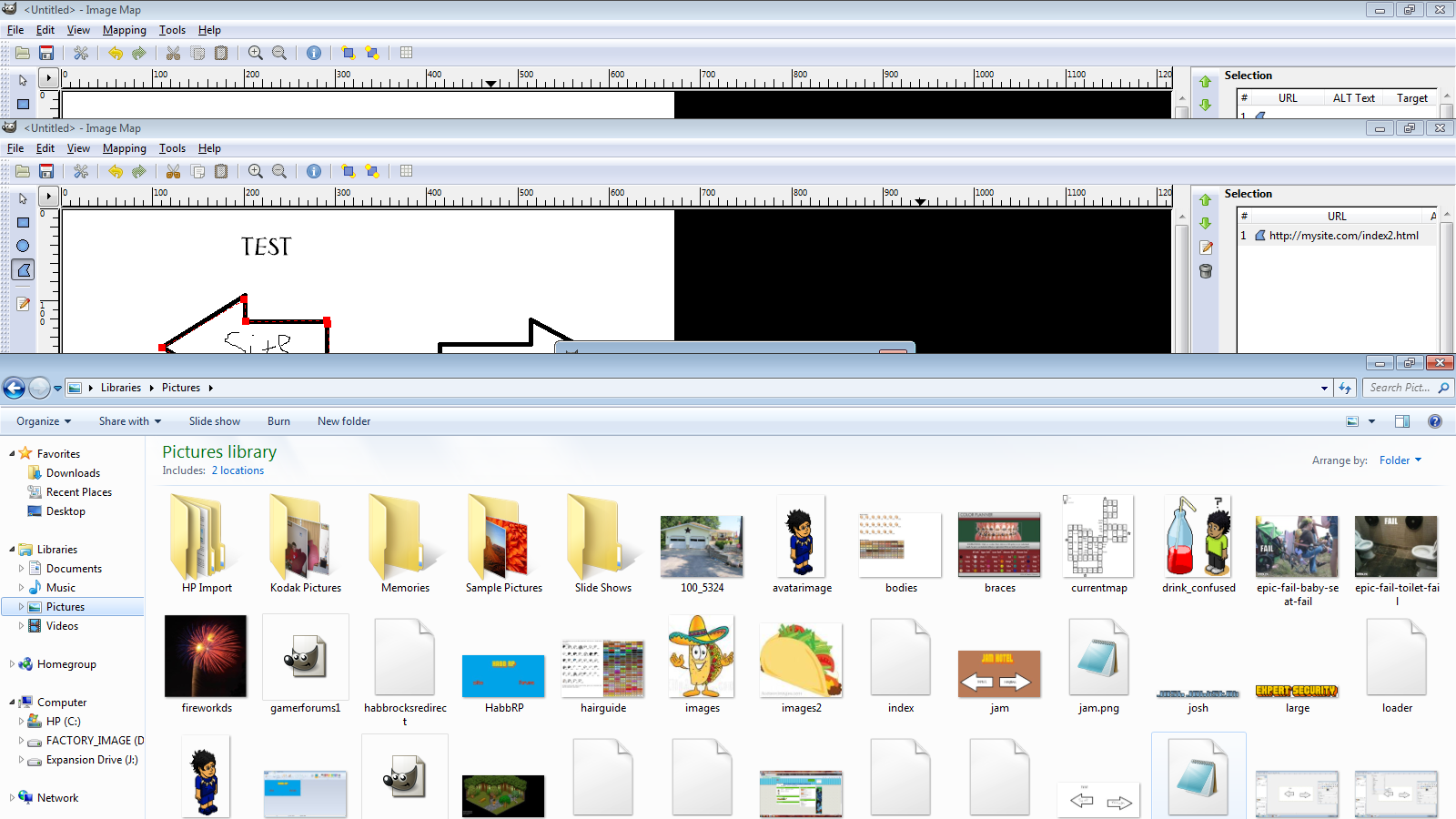Expand the Videos library node
This screenshot has width=1456, height=819.
tap(22, 626)
